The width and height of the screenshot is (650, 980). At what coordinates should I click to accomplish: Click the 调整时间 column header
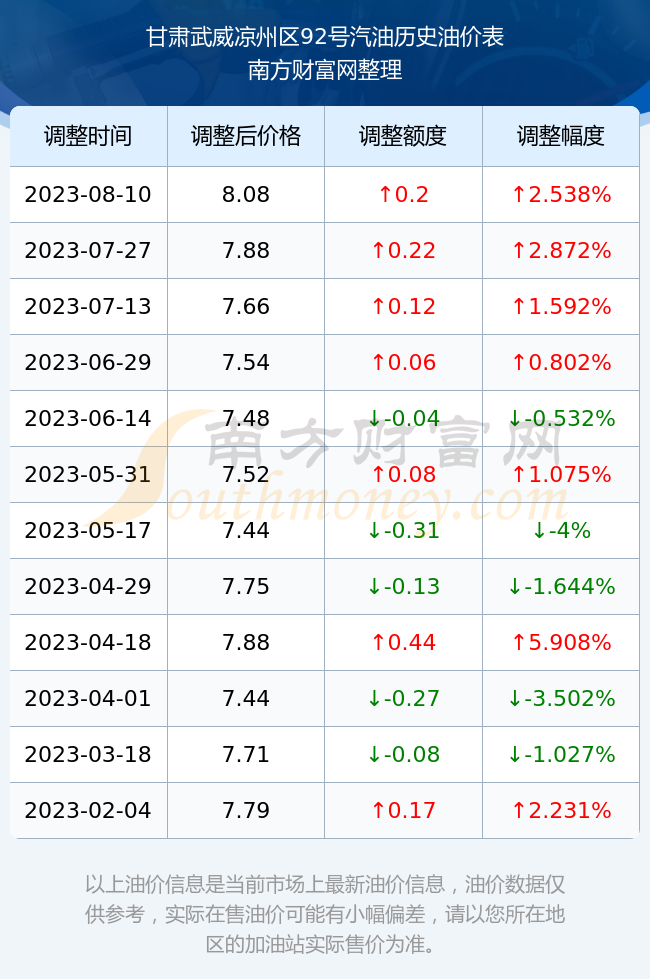[x=88, y=136]
